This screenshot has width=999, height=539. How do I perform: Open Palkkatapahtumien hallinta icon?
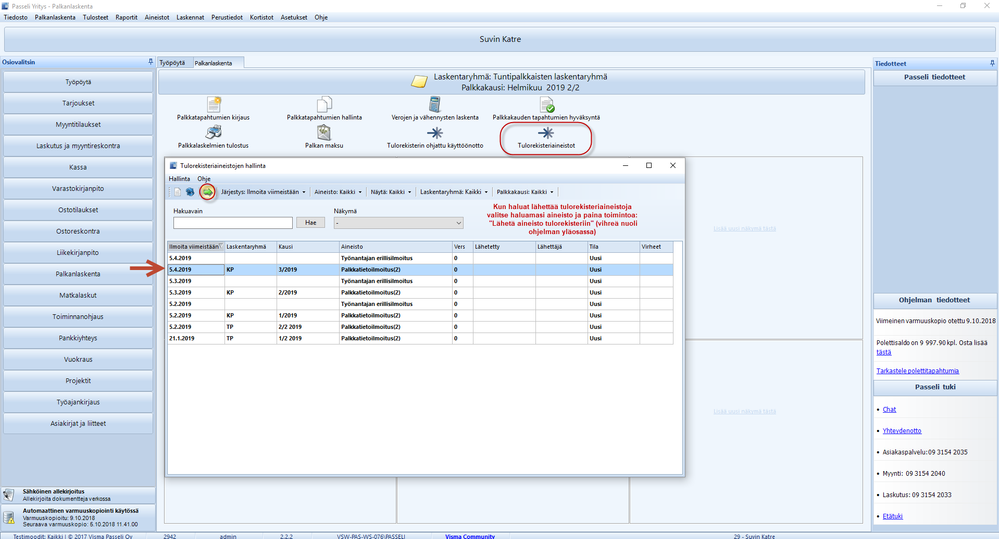324,104
